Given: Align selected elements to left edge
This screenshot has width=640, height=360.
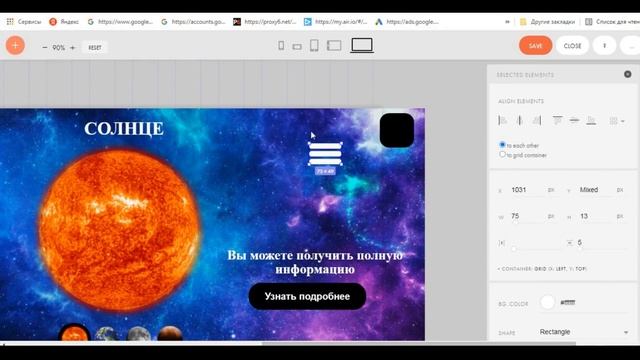Looking at the screenshot, I should click(503, 120).
